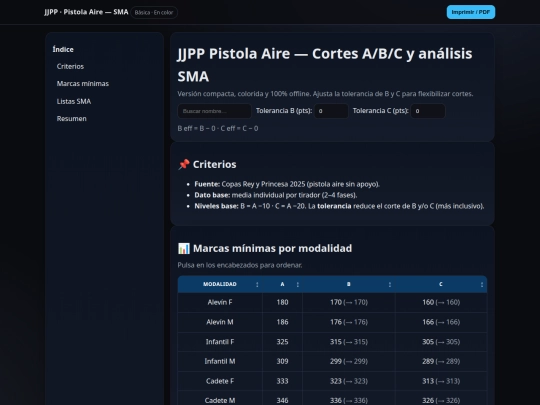Click the Tolerancia C points input
The image size is (540, 405).
pyautogui.click(x=428, y=111)
